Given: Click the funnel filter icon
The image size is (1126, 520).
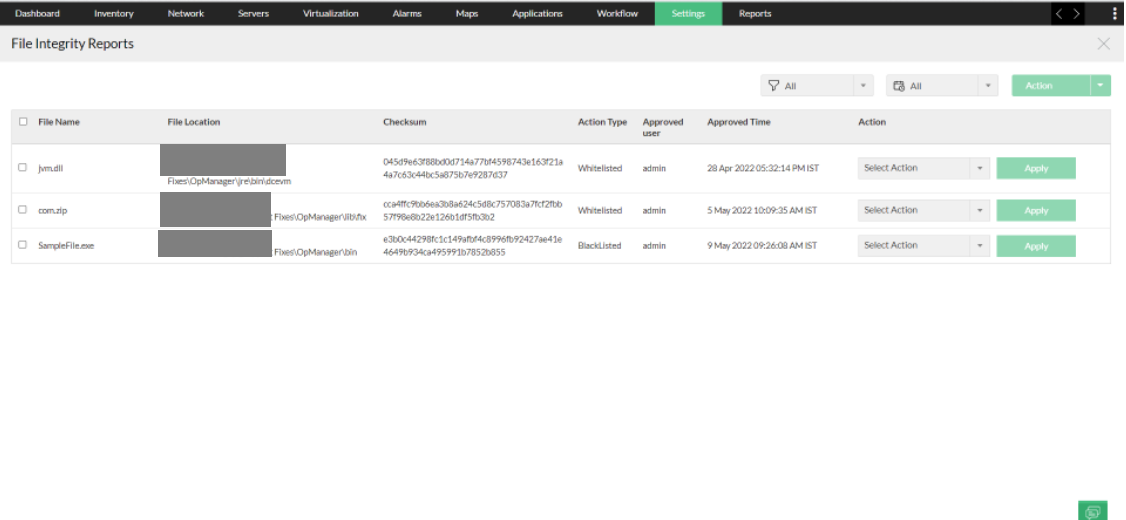Looking at the screenshot, I should [x=773, y=85].
